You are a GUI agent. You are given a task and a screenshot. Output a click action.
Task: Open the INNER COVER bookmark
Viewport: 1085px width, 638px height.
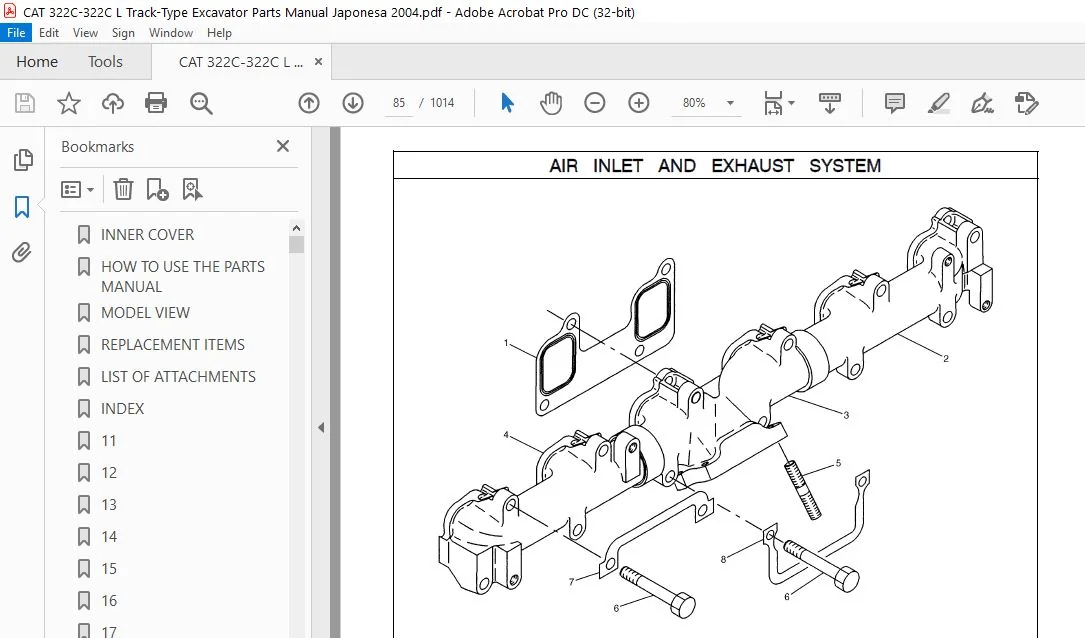click(x=147, y=235)
